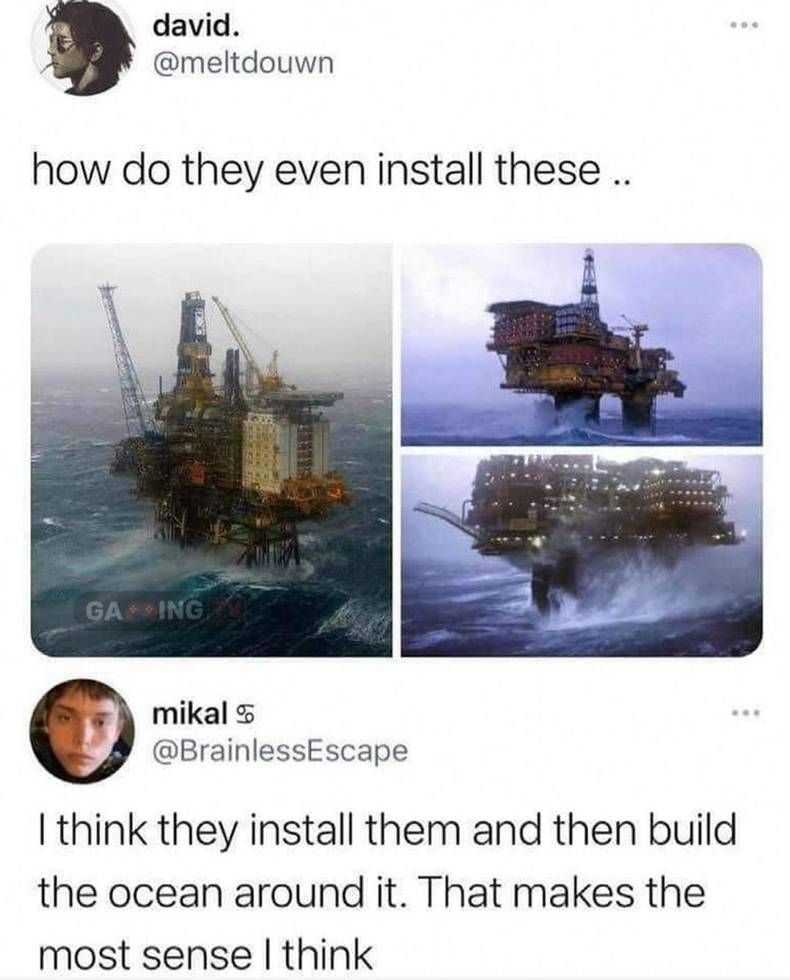
Task: Open the top-right oil platform photo
Action: point(581,344)
